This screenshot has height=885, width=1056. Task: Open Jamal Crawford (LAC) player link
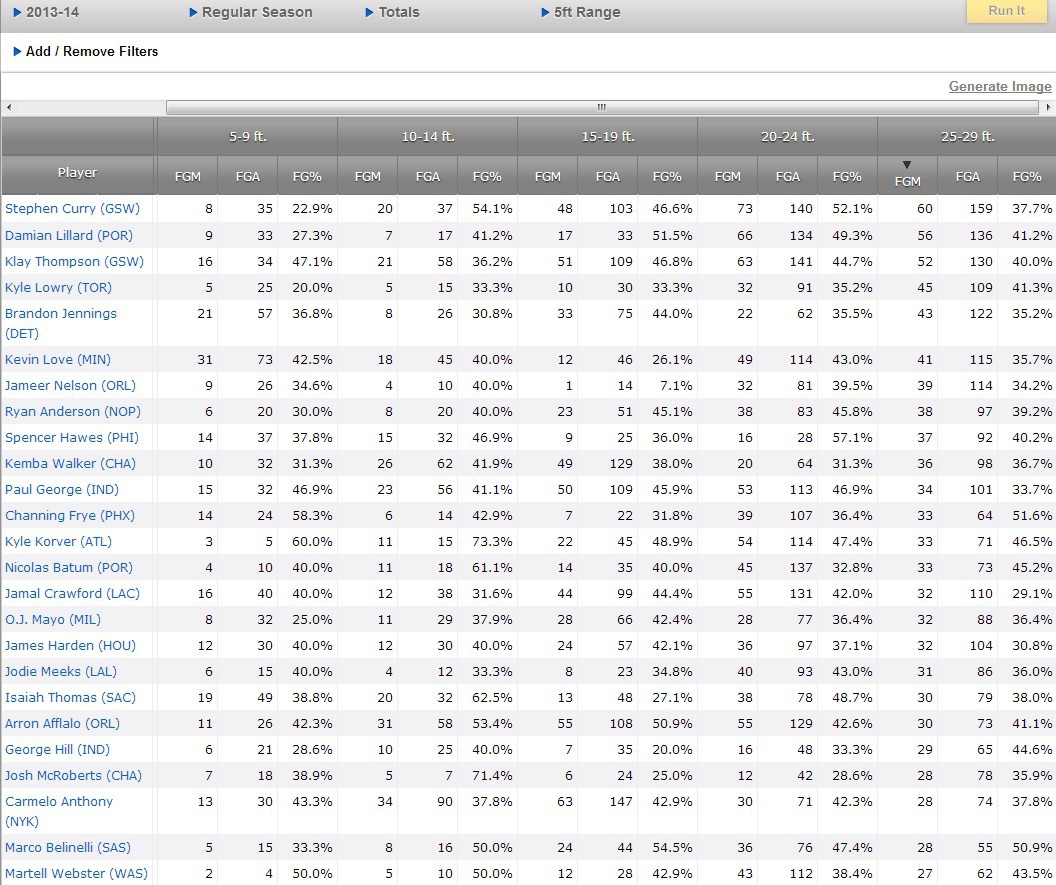click(x=72, y=593)
